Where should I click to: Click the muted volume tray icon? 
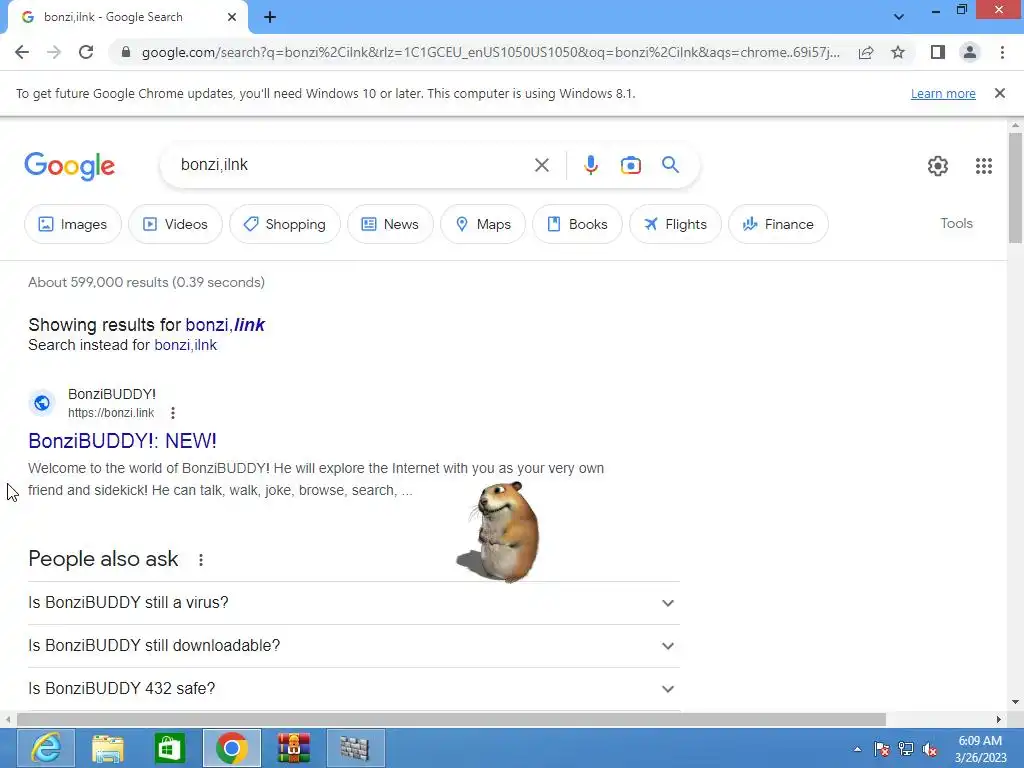930,749
